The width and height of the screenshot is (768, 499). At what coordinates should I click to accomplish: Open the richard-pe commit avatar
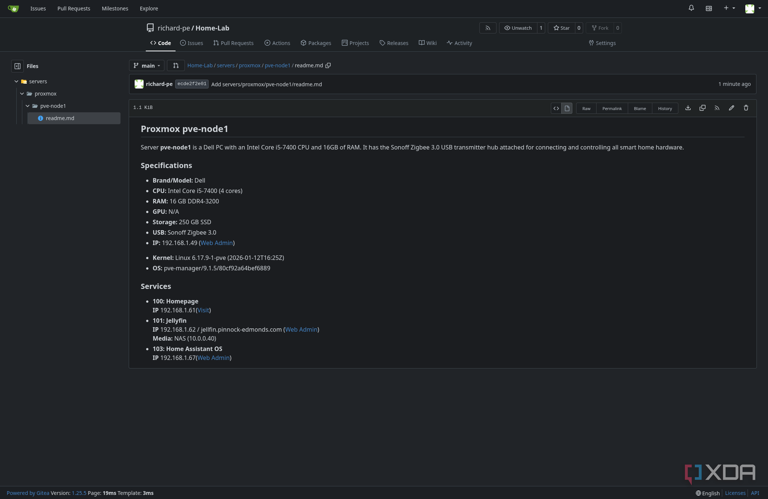pos(139,84)
